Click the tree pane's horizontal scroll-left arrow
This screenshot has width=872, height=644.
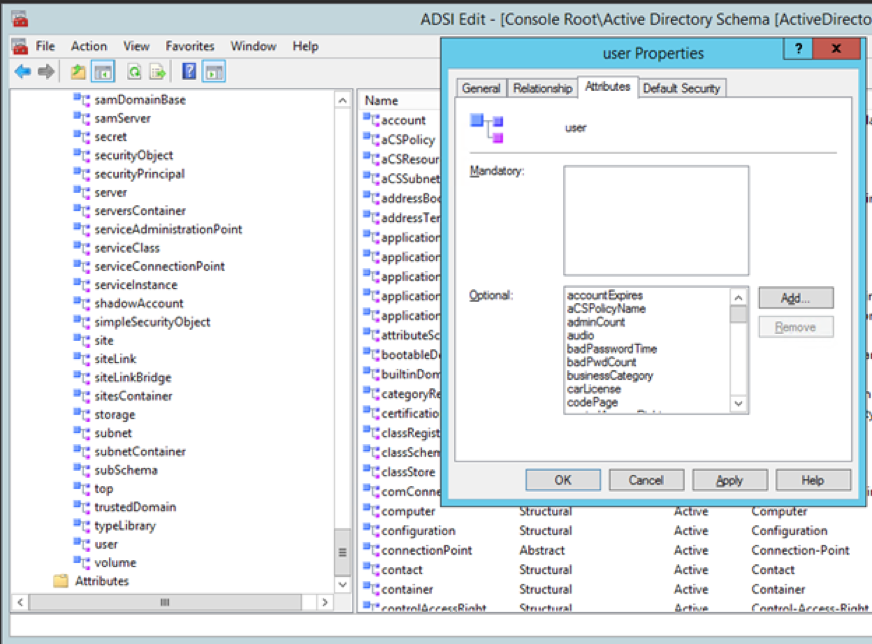pos(20,602)
